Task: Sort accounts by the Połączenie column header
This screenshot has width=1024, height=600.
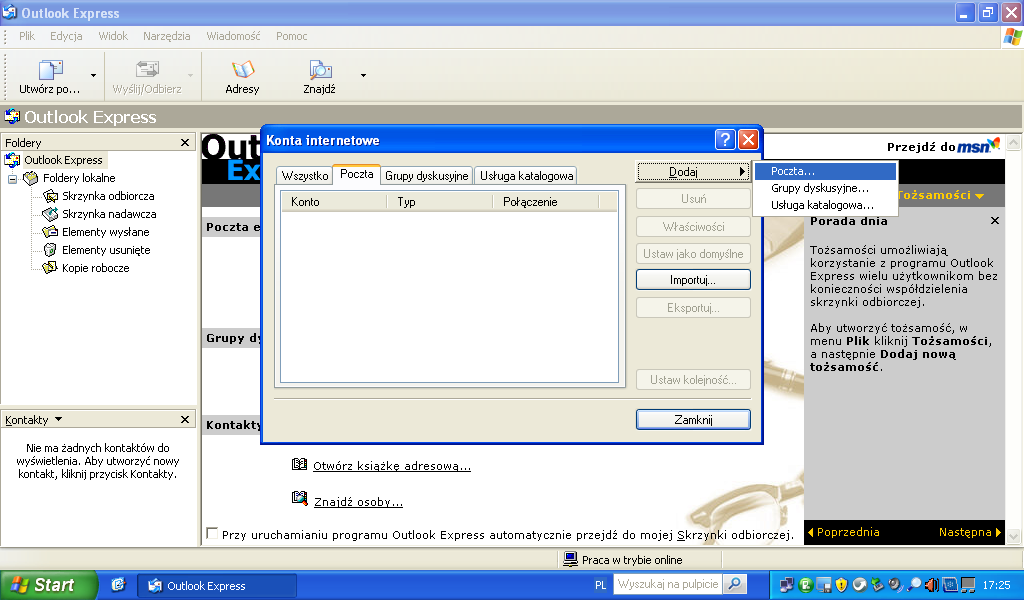Action: click(x=545, y=202)
